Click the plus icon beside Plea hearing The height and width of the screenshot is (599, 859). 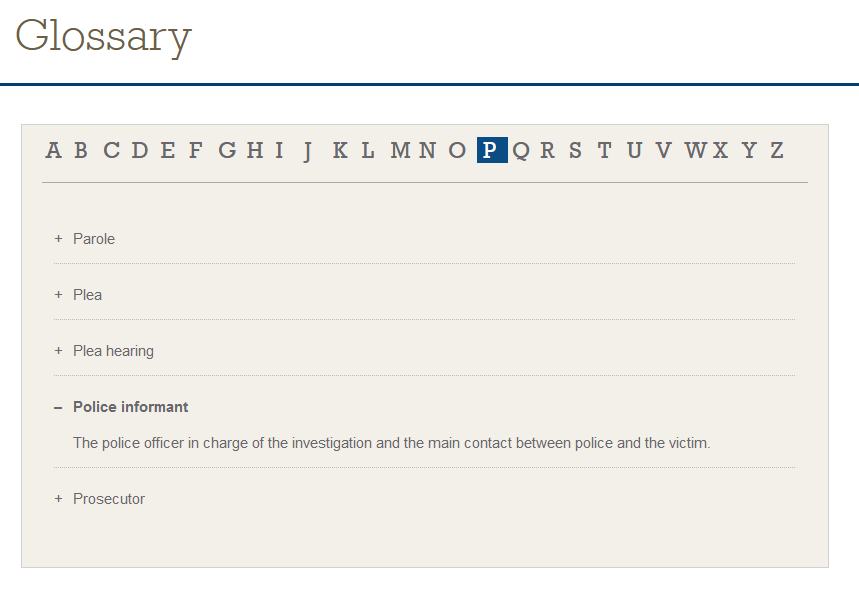point(58,351)
